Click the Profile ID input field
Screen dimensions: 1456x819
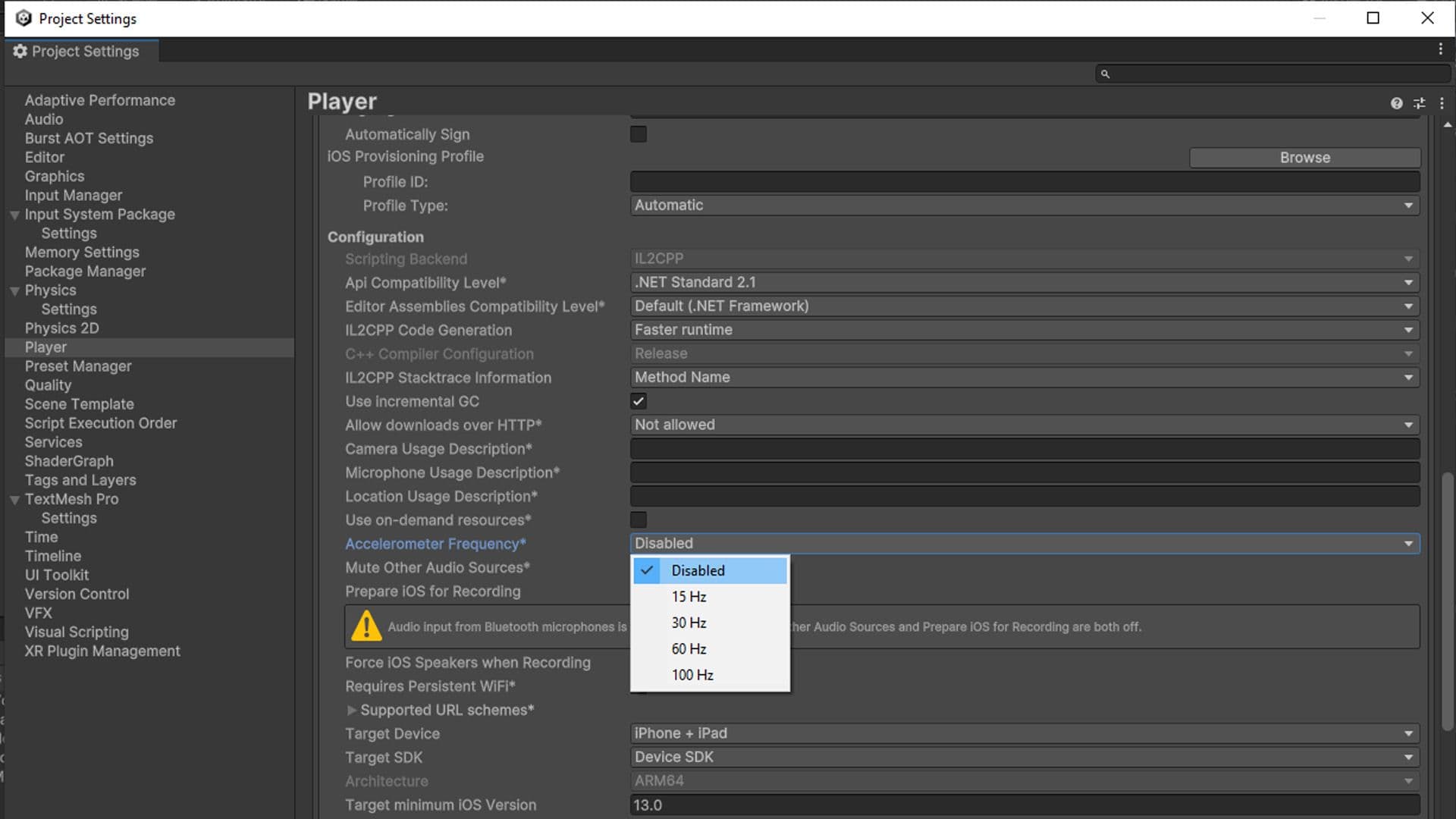[1024, 181]
